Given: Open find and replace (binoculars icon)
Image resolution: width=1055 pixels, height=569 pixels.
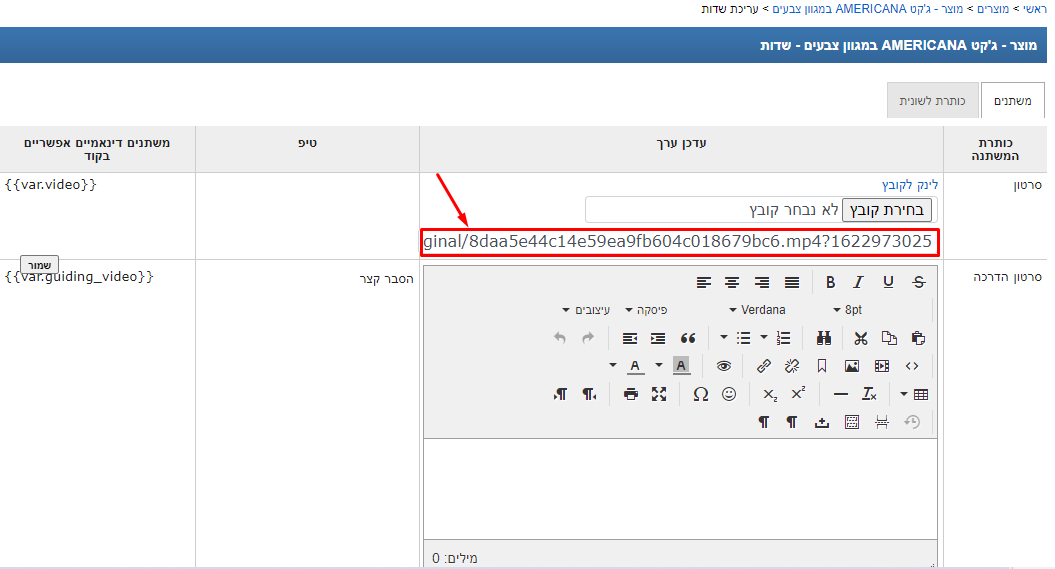Looking at the screenshot, I should pos(824,338).
